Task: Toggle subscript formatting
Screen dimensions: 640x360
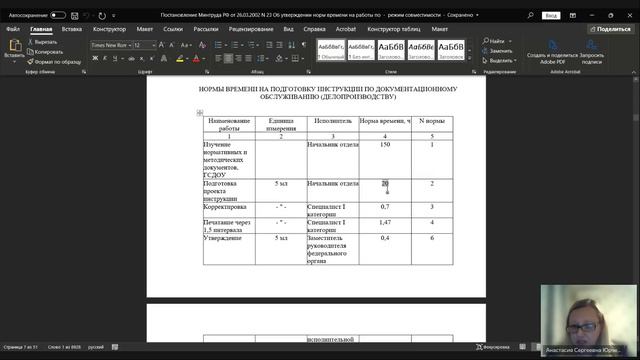Action: (x=142, y=59)
